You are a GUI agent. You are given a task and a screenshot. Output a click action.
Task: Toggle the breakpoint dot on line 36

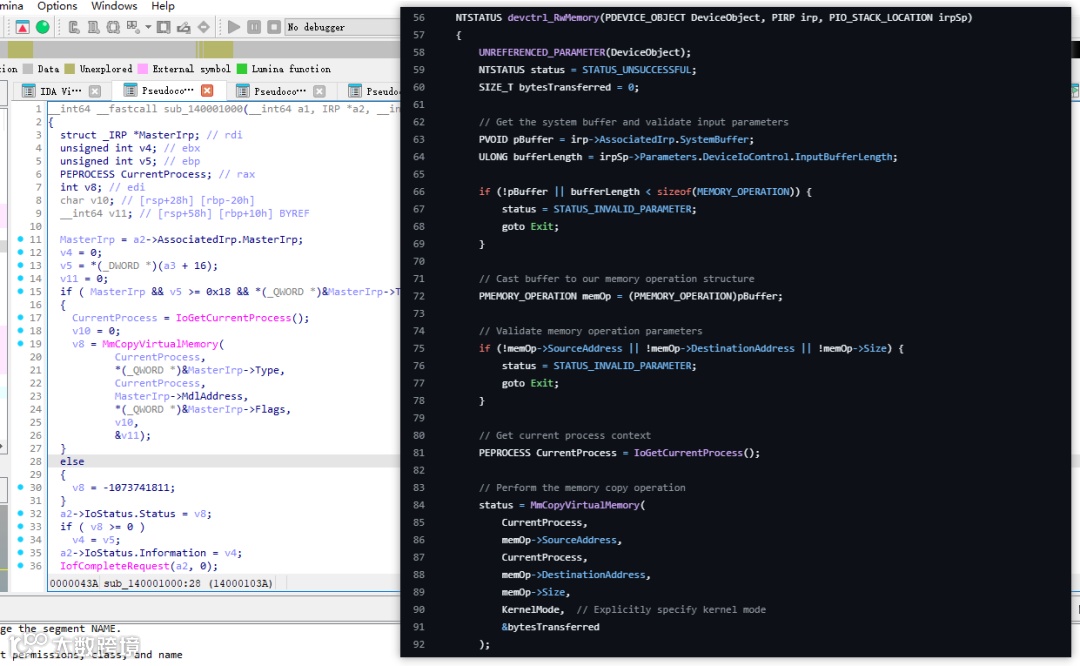click(21, 565)
